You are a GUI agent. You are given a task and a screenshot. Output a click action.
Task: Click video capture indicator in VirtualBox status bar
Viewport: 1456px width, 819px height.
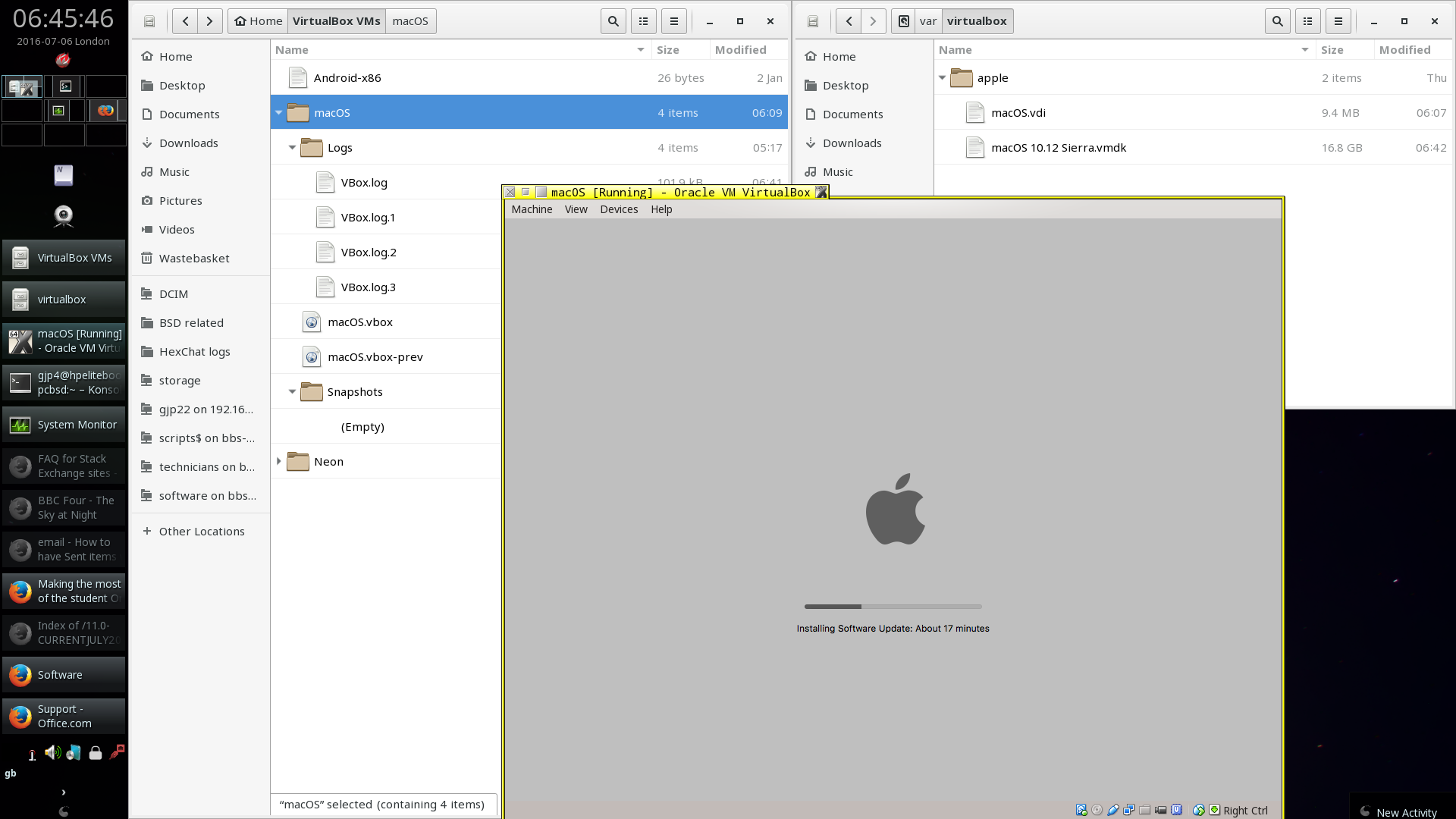coord(1161,810)
